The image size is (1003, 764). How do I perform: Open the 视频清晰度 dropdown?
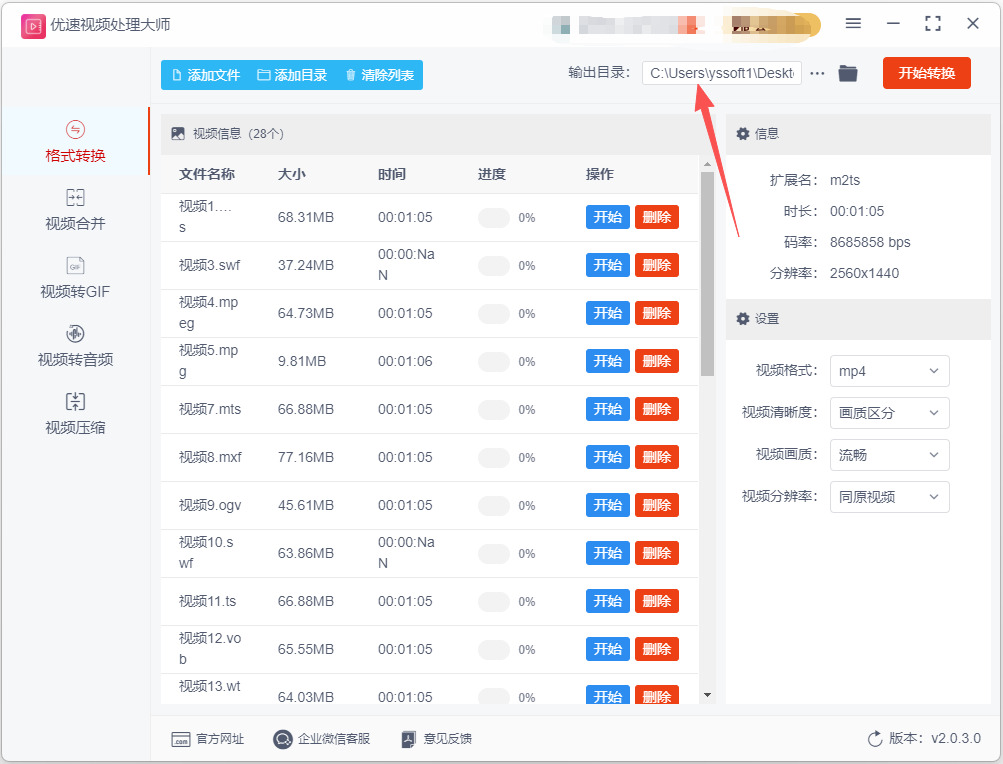(889, 413)
